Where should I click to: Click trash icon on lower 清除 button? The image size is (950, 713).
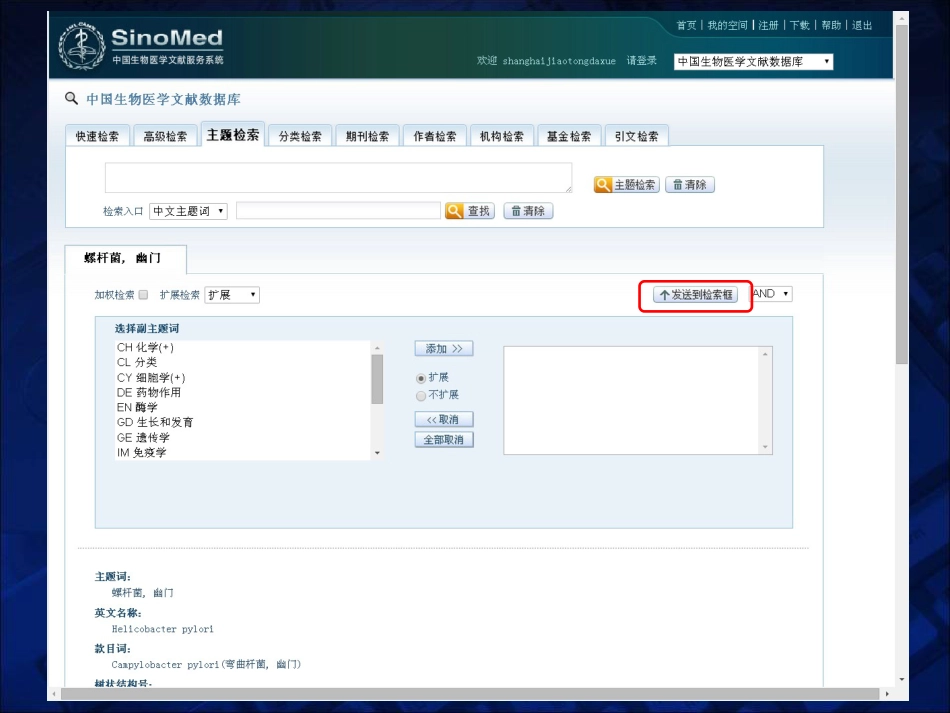click(516, 211)
